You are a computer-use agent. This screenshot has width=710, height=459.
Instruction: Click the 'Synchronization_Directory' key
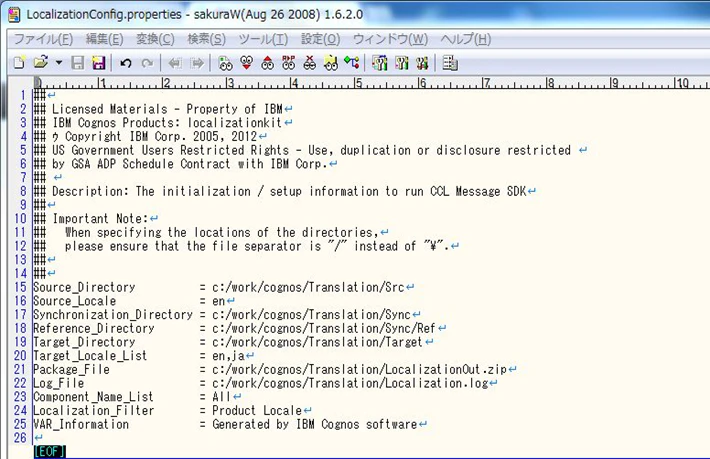113,315
